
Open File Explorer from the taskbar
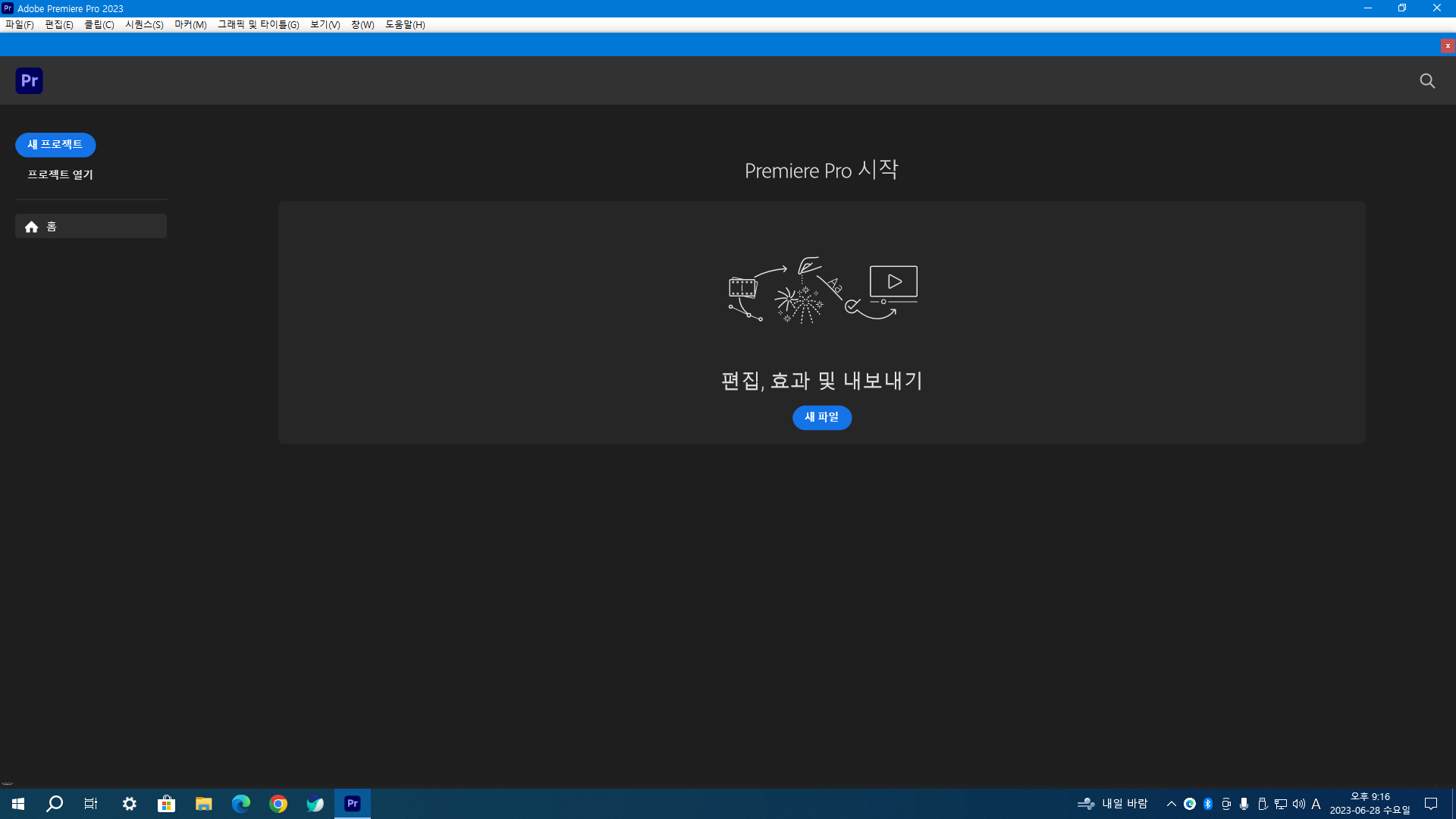point(203,804)
